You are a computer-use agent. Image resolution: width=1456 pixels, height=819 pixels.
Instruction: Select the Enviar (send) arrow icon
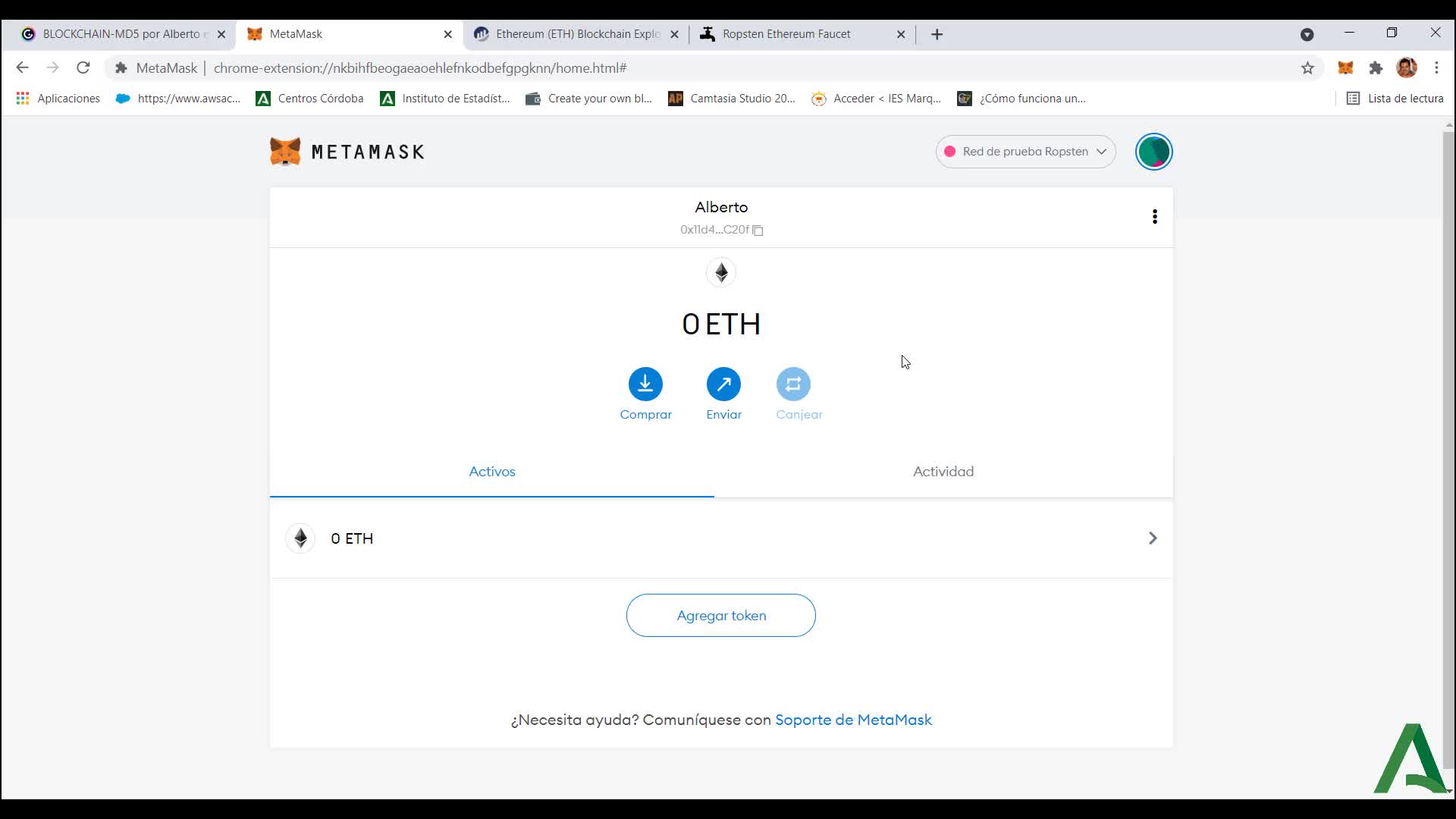tap(723, 384)
